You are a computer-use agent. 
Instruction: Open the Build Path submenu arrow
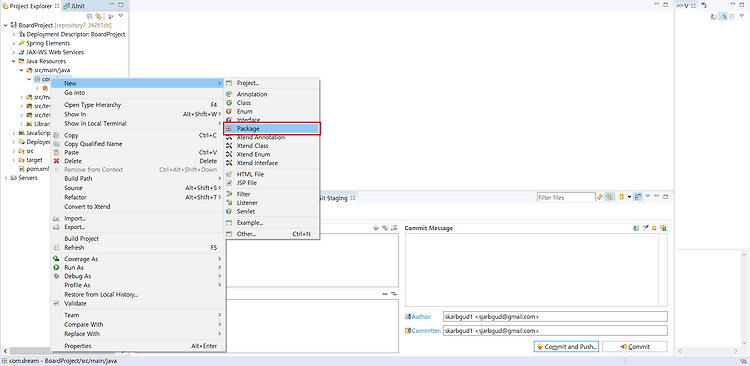point(220,178)
